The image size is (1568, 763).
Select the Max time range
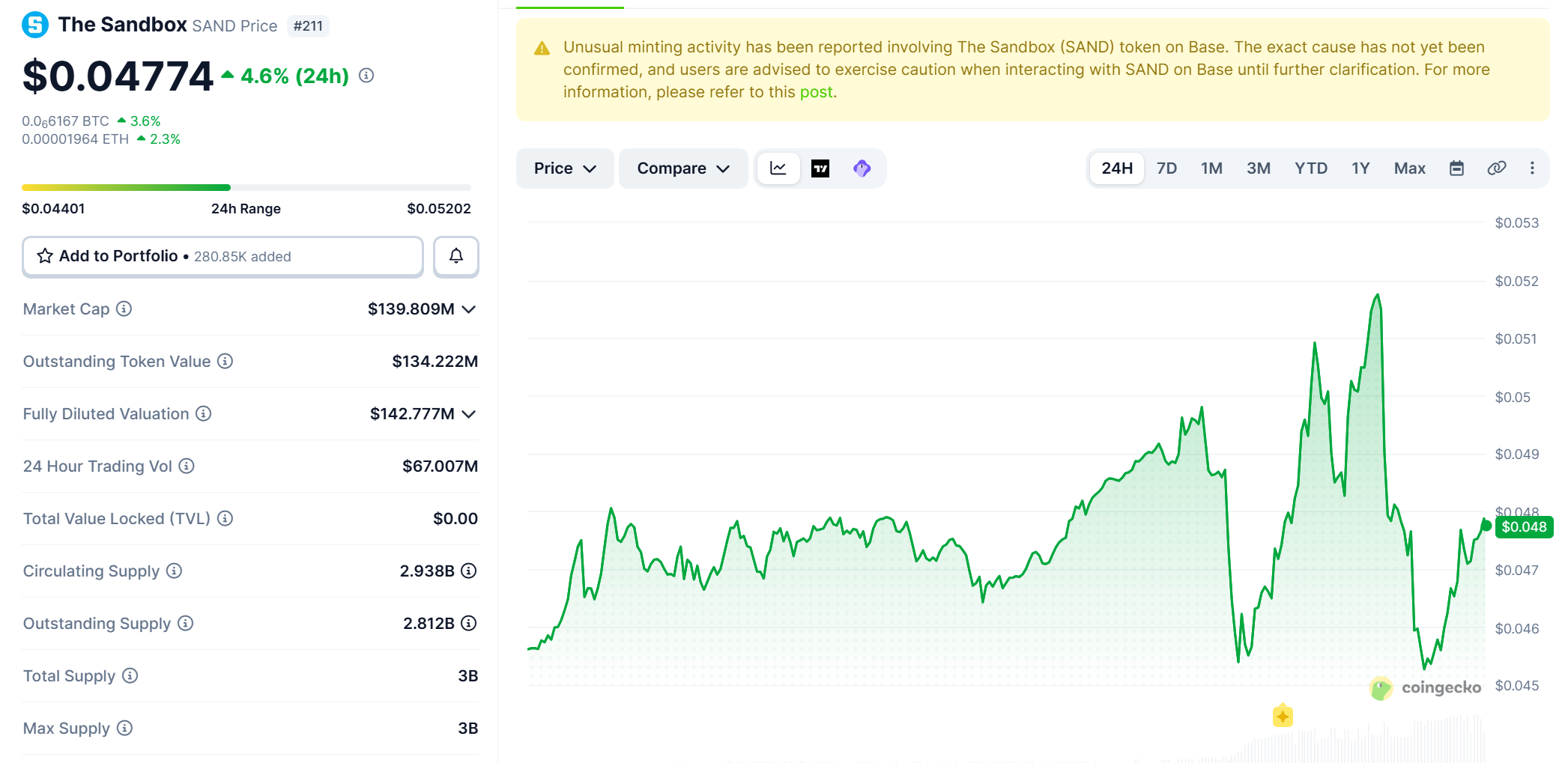tap(1410, 168)
